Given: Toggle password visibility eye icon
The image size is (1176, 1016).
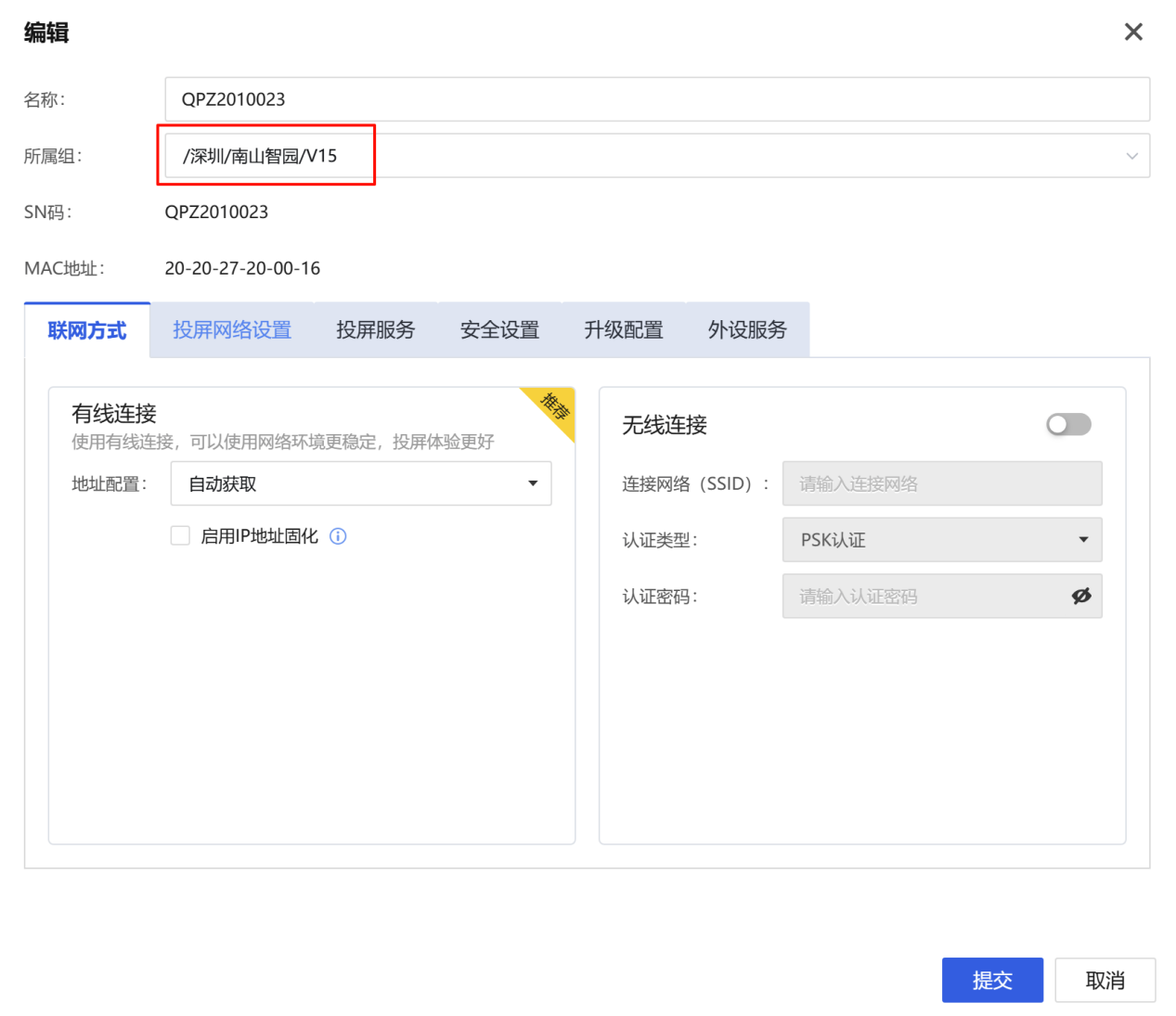Looking at the screenshot, I should [1080, 596].
